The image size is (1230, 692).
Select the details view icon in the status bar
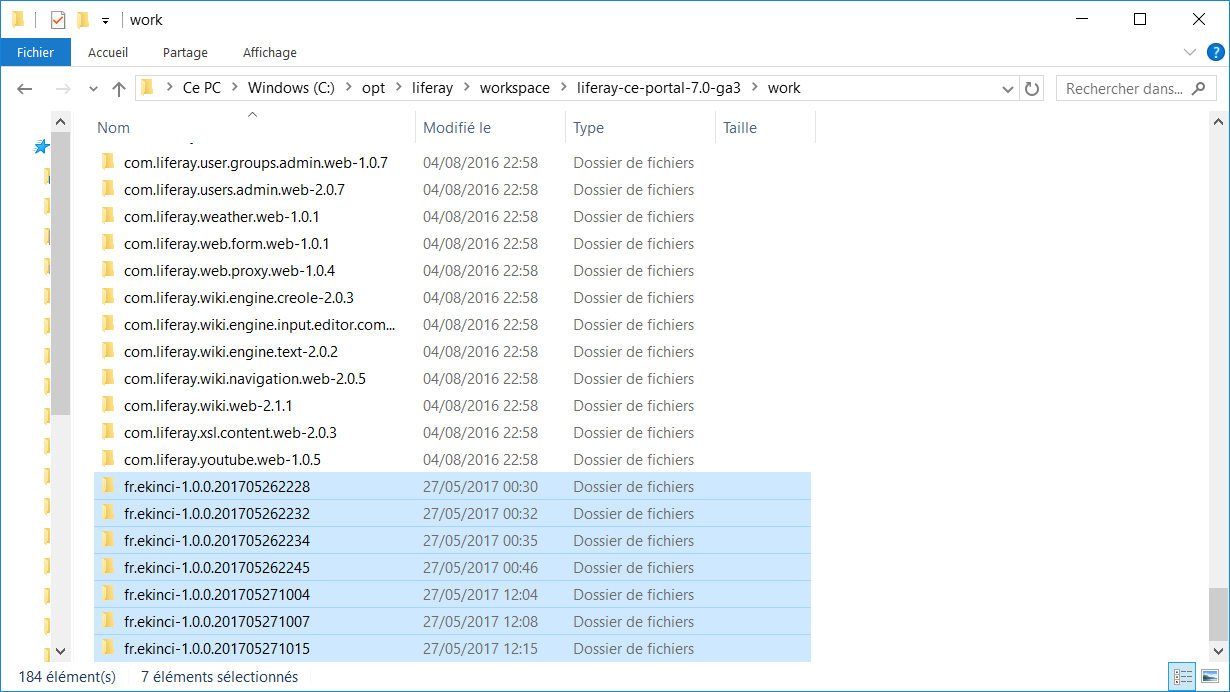1182,676
